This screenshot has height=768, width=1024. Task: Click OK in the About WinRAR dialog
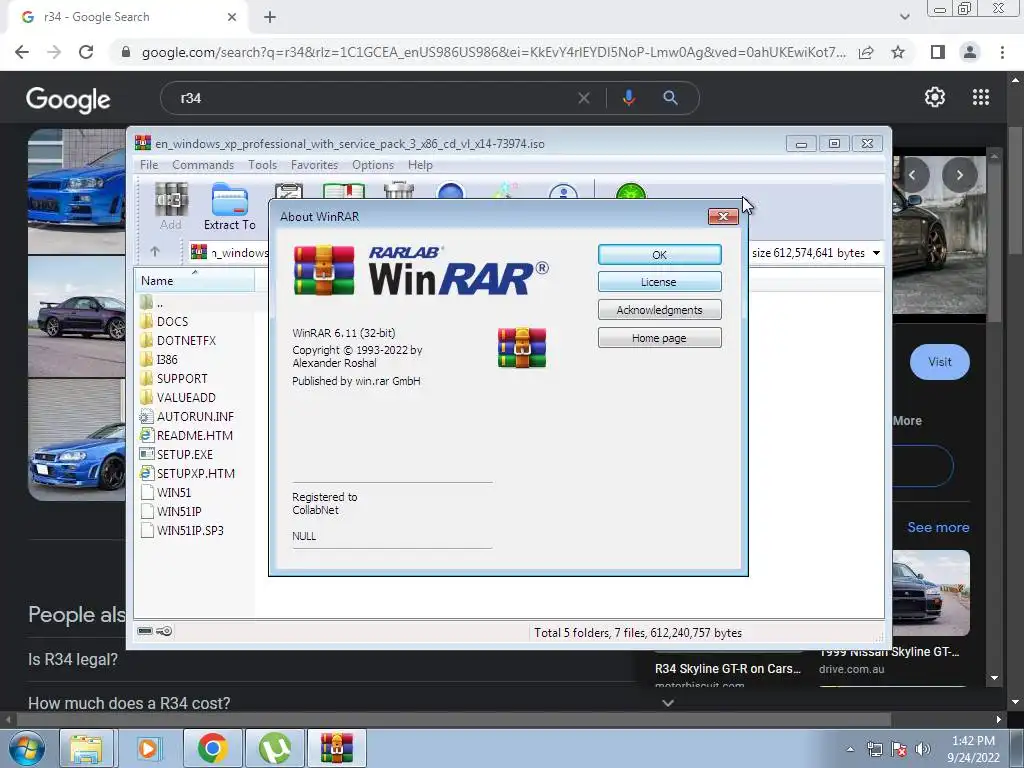[x=660, y=255]
